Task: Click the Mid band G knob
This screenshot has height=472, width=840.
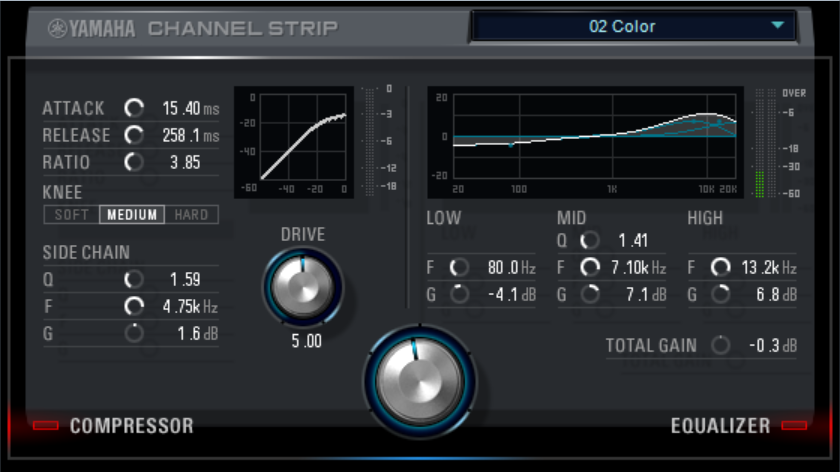Action: coord(590,294)
